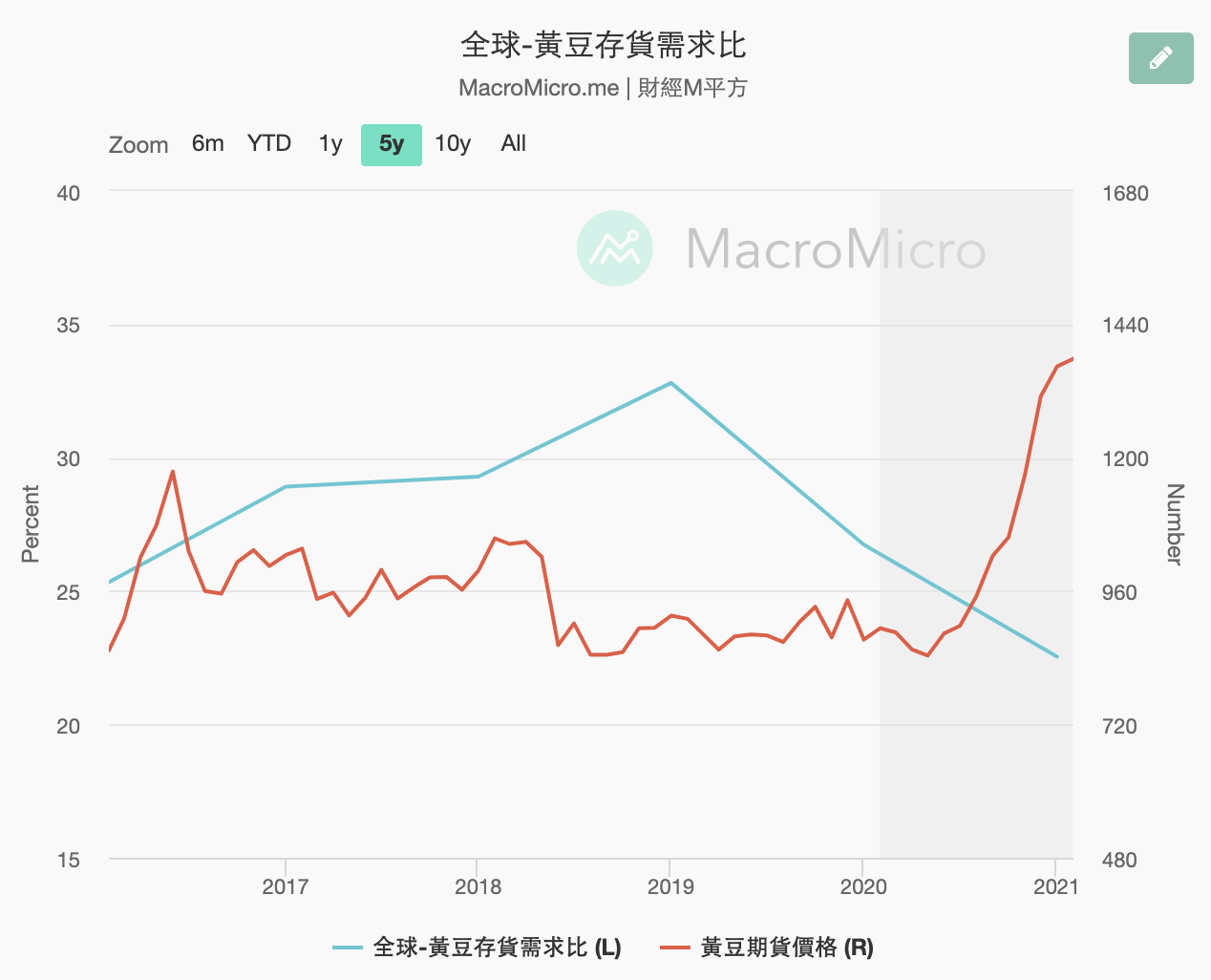Click the red legend line swatch
Screen dimensions: 1211x980
click(675, 948)
